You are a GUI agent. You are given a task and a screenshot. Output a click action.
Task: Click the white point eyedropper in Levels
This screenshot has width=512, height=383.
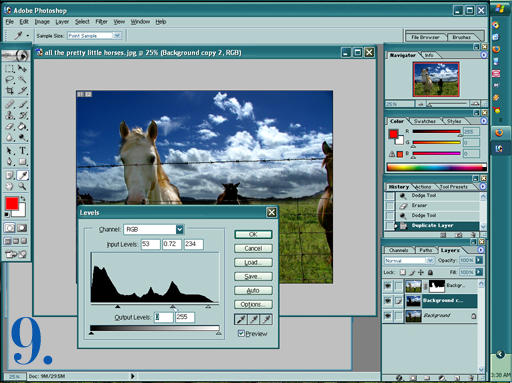tap(266, 319)
